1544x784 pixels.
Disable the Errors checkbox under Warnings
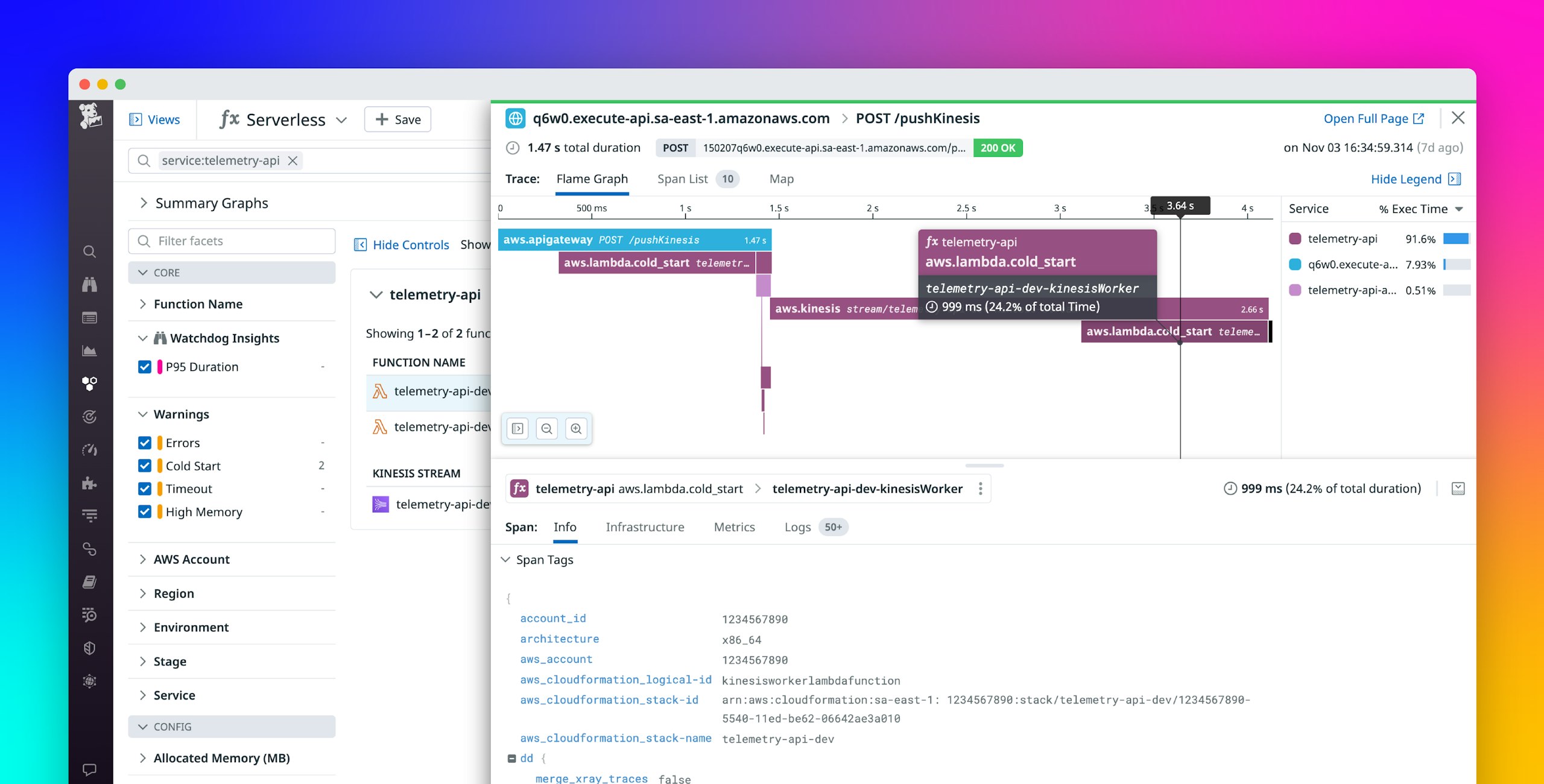145,442
